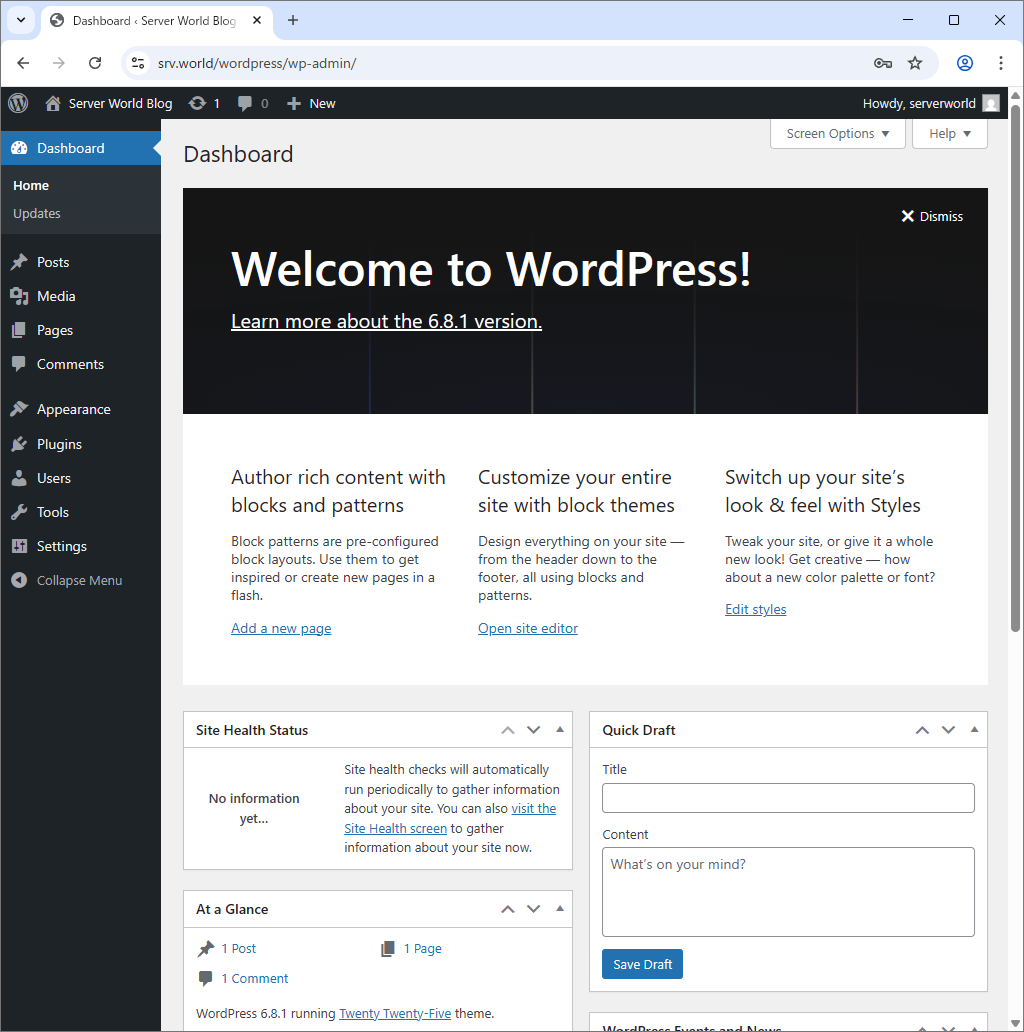Image resolution: width=1024 pixels, height=1032 pixels.
Task: Focus the Quick Draft Title field
Action: tap(788, 798)
